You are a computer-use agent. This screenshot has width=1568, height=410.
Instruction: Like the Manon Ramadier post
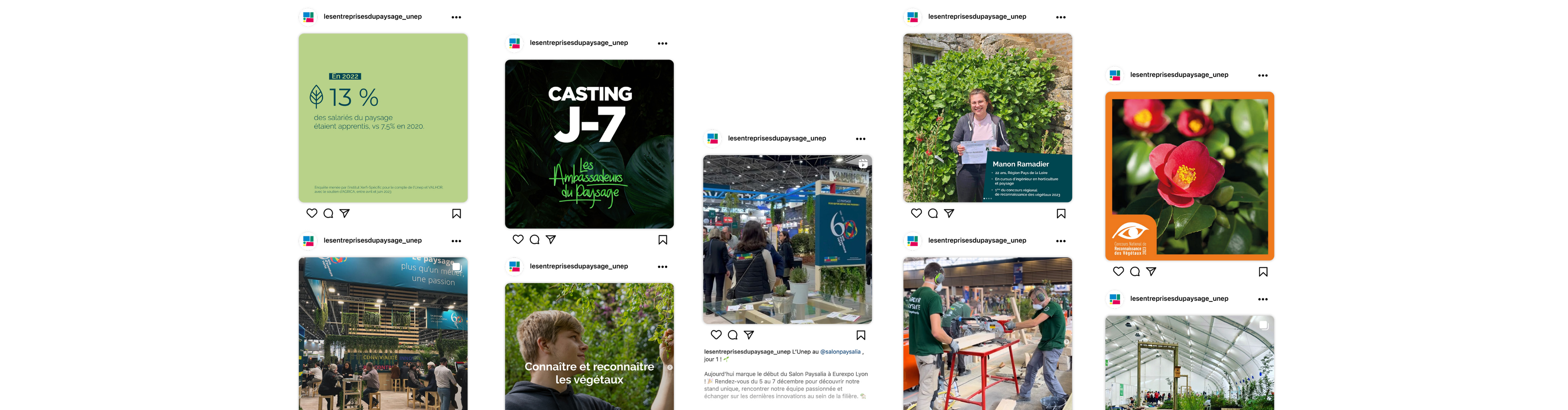[916, 213]
